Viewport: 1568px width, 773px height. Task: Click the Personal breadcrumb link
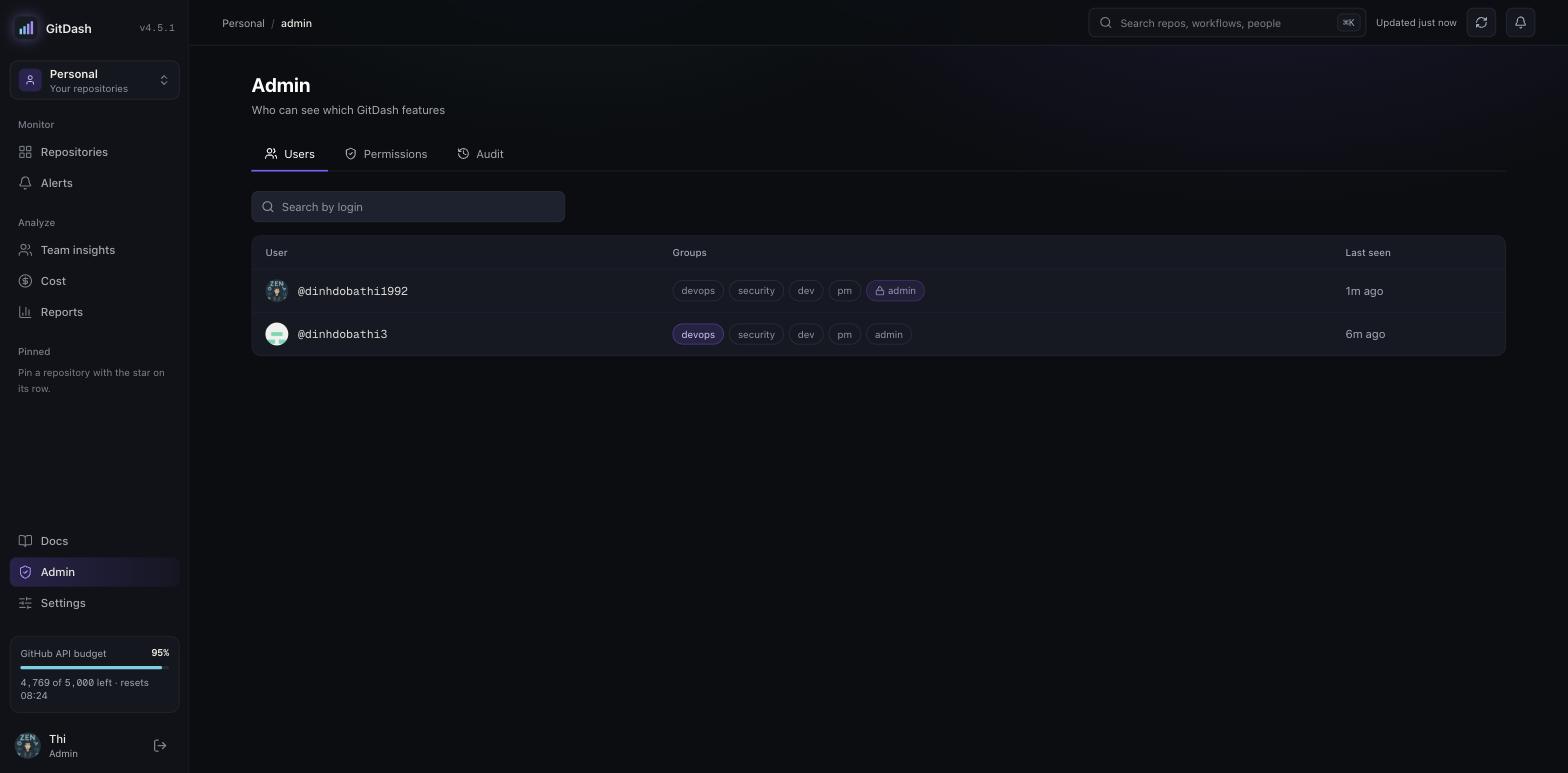243,23
